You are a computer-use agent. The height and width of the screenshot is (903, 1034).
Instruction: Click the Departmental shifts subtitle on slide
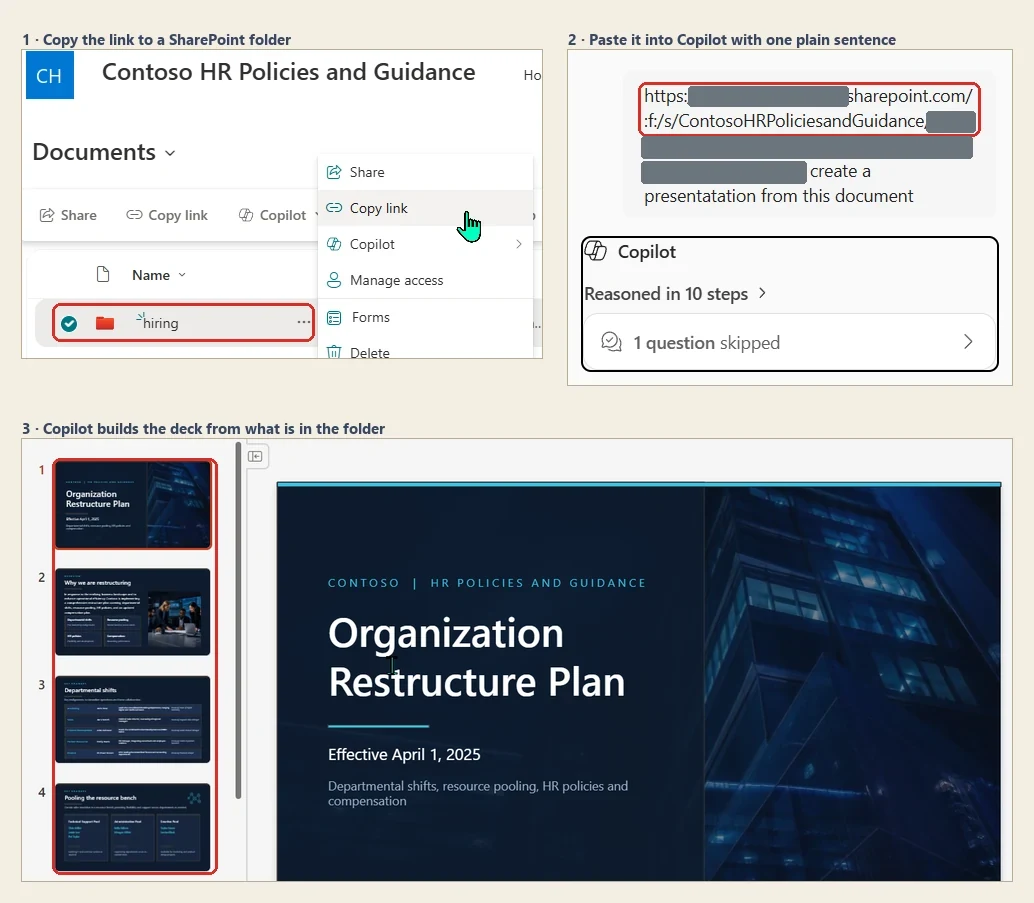(478, 794)
